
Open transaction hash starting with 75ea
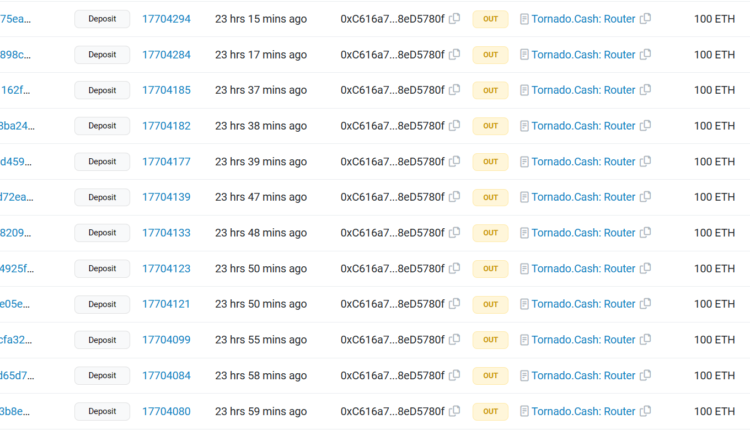pyautogui.click(x=17, y=19)
